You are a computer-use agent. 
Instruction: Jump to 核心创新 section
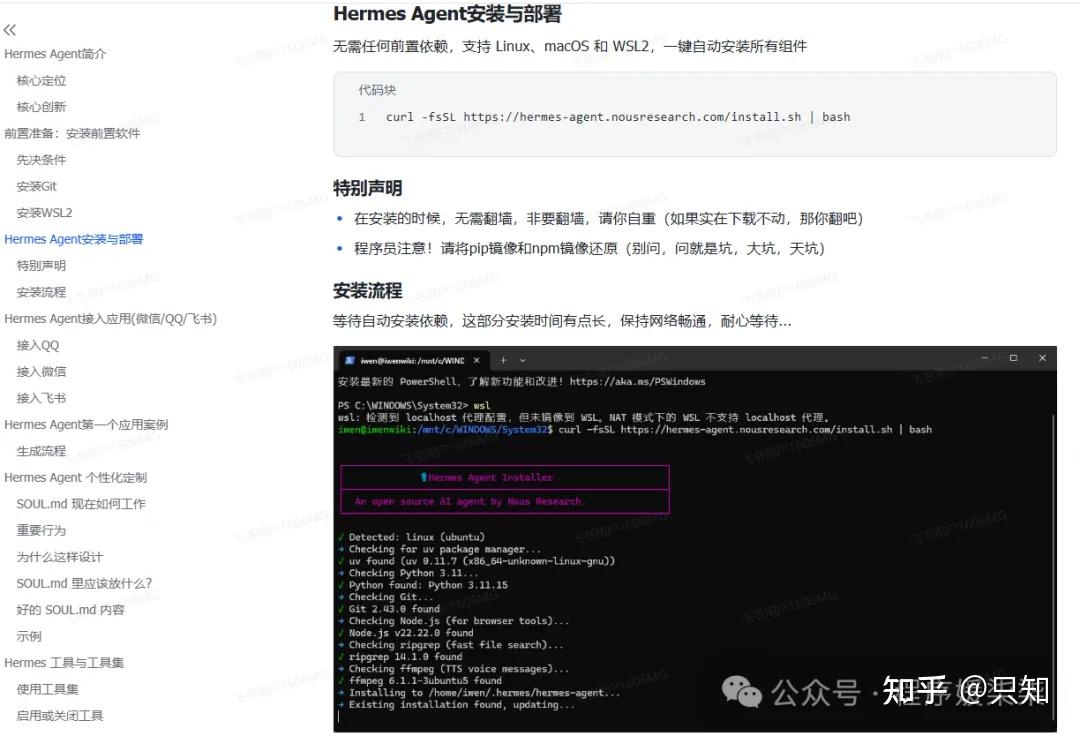41,107
